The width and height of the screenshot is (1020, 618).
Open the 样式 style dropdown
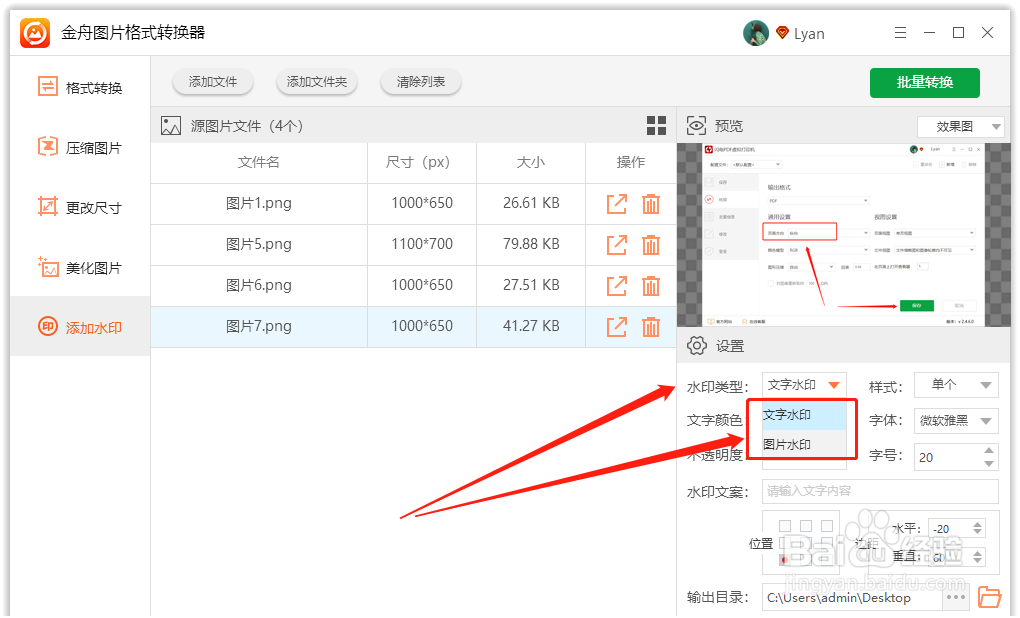tap(955, 385)
